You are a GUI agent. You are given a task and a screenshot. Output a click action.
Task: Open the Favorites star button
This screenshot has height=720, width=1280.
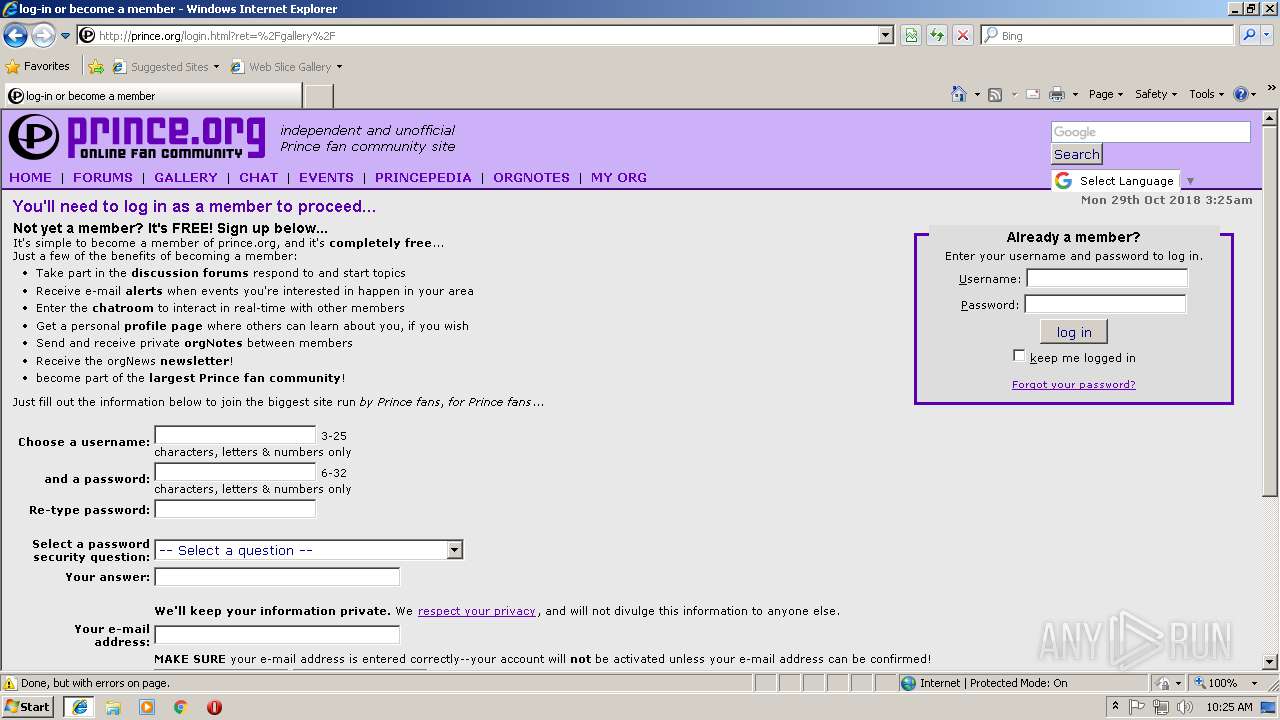(x=37, y=67)
